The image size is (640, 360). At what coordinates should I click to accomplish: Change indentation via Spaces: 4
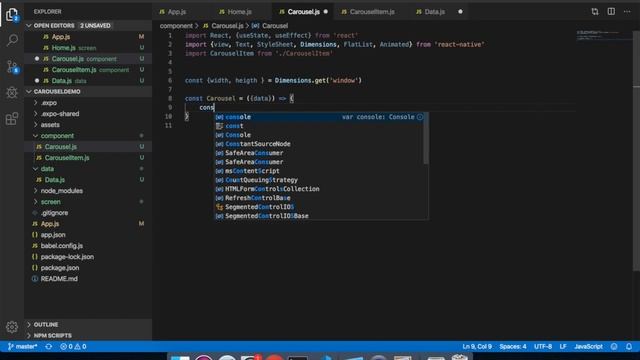(513, 347)
